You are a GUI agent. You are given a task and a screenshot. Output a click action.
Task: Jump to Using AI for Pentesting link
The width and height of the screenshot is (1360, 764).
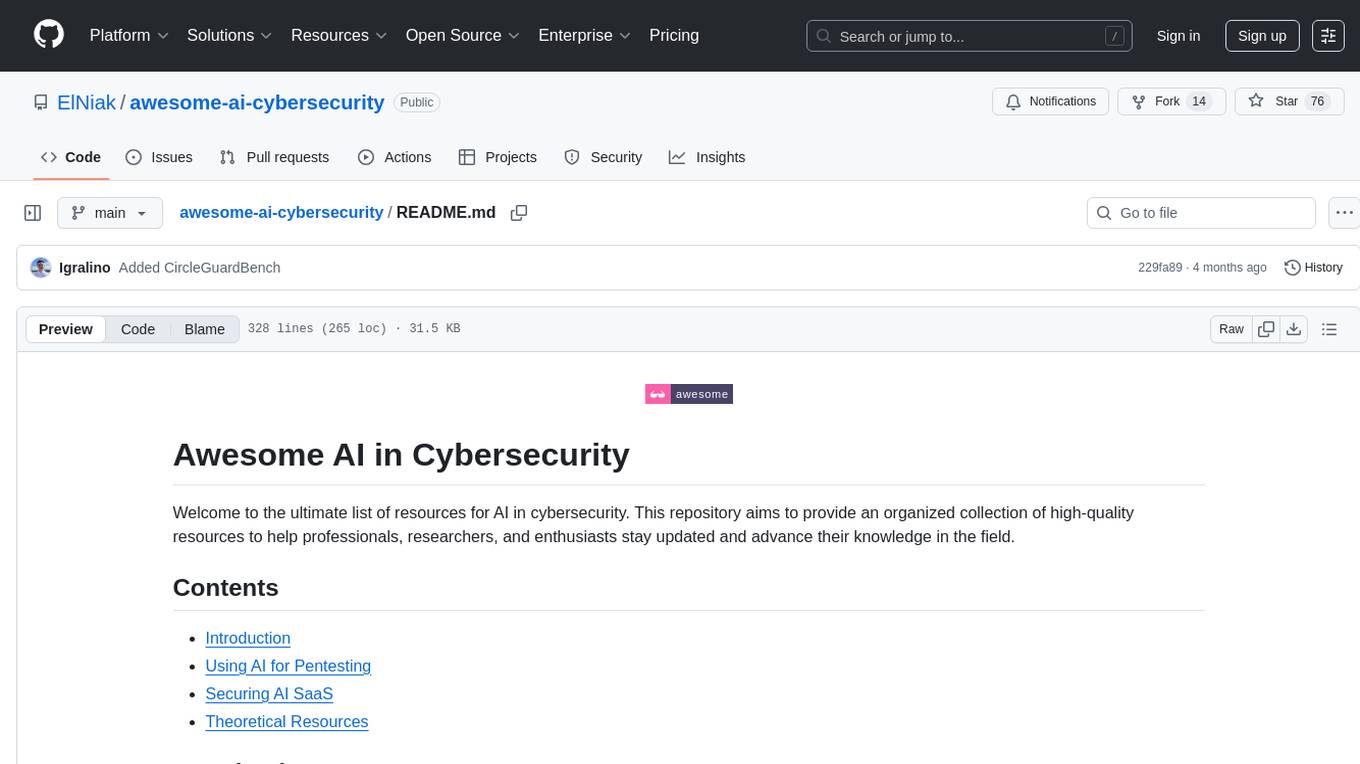[x=288, y=666]
